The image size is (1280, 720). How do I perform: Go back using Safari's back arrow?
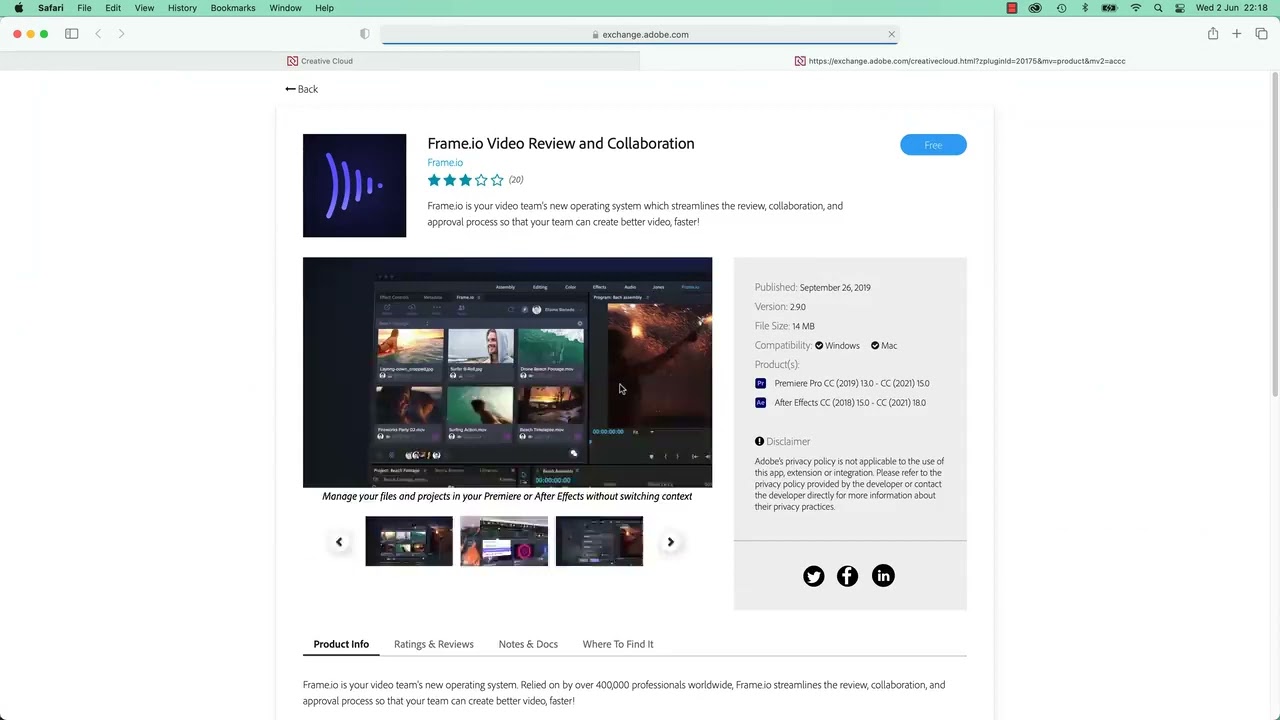(x=98, y=34)
